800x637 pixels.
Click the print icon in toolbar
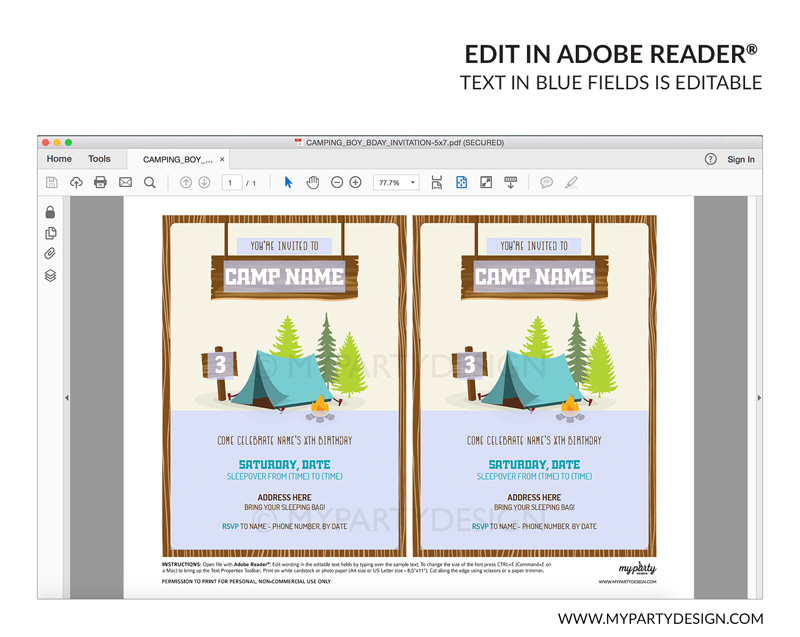coord(100,183)
